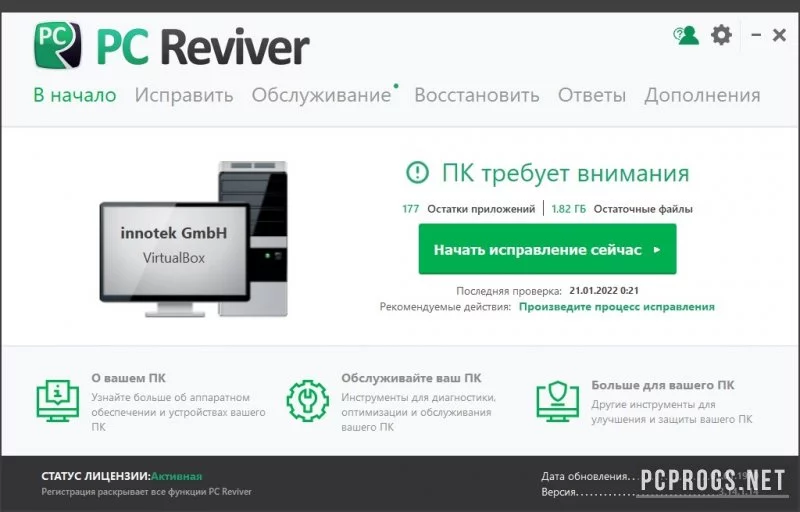Click '177' application remnants count

pyautogui.click(x=411, y=209)
